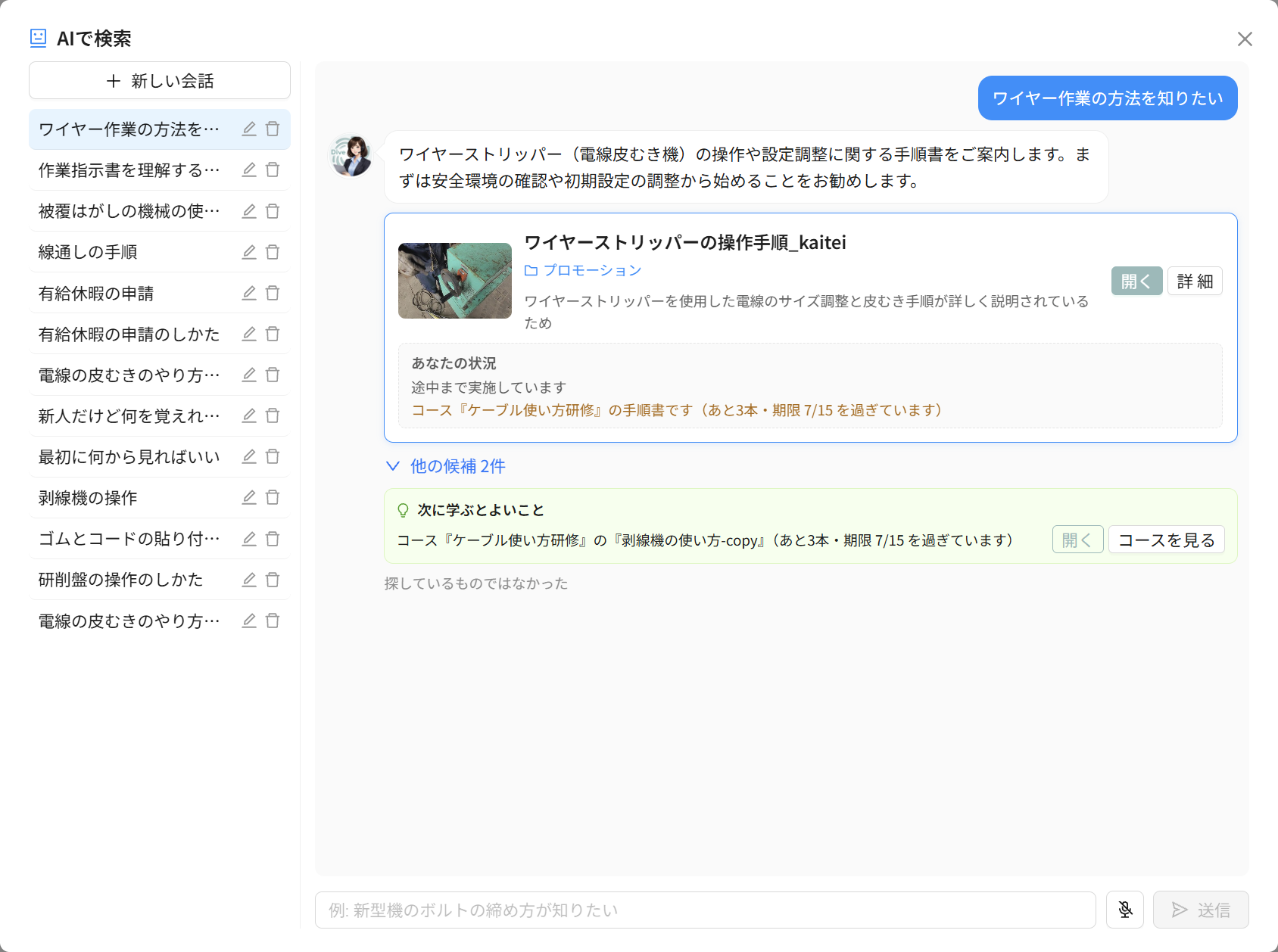Click the AI robot icon in header
Image resolution: width=1278 pixels, height=952 pixels.
[x=38, y=38]
